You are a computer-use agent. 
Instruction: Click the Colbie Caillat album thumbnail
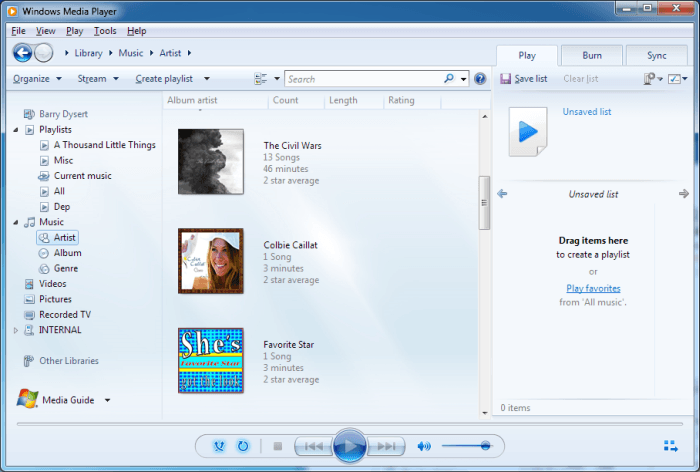[211, 261]
